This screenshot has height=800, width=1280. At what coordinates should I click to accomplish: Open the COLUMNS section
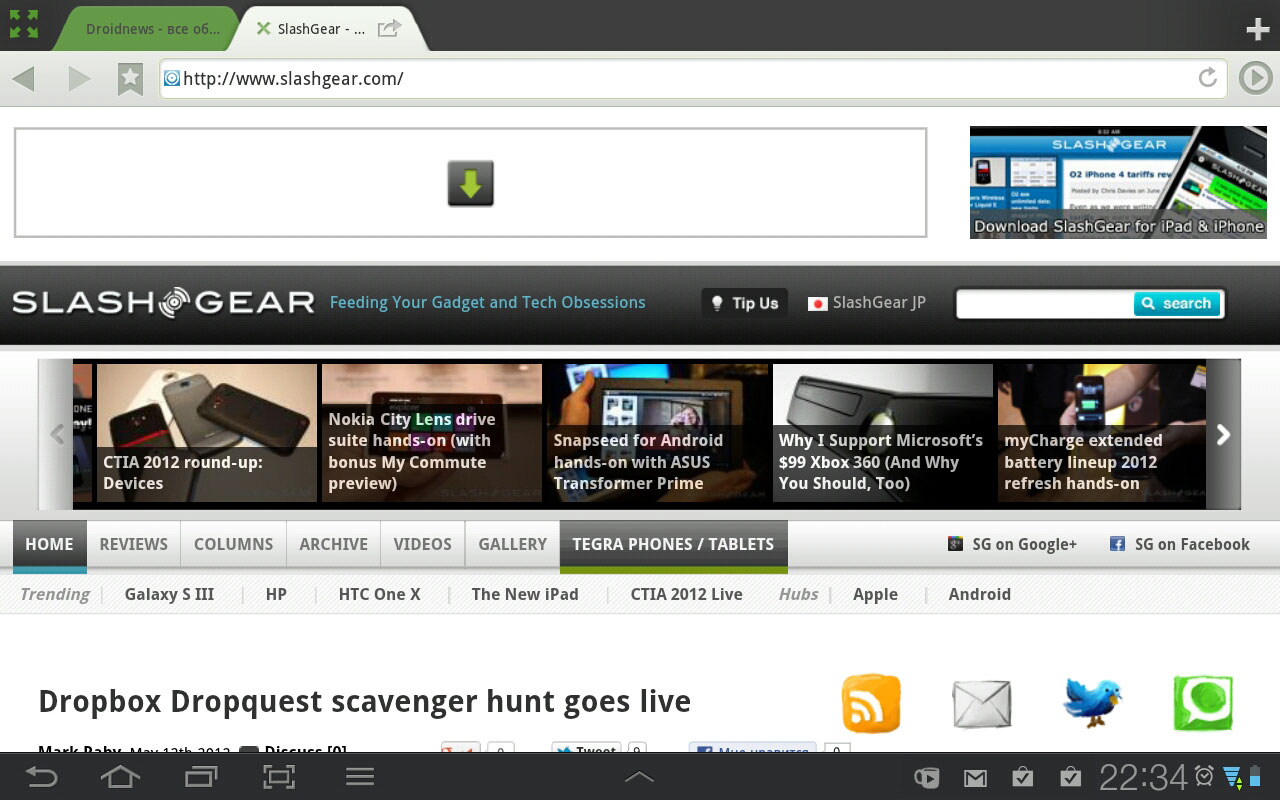tap(233, 545)
